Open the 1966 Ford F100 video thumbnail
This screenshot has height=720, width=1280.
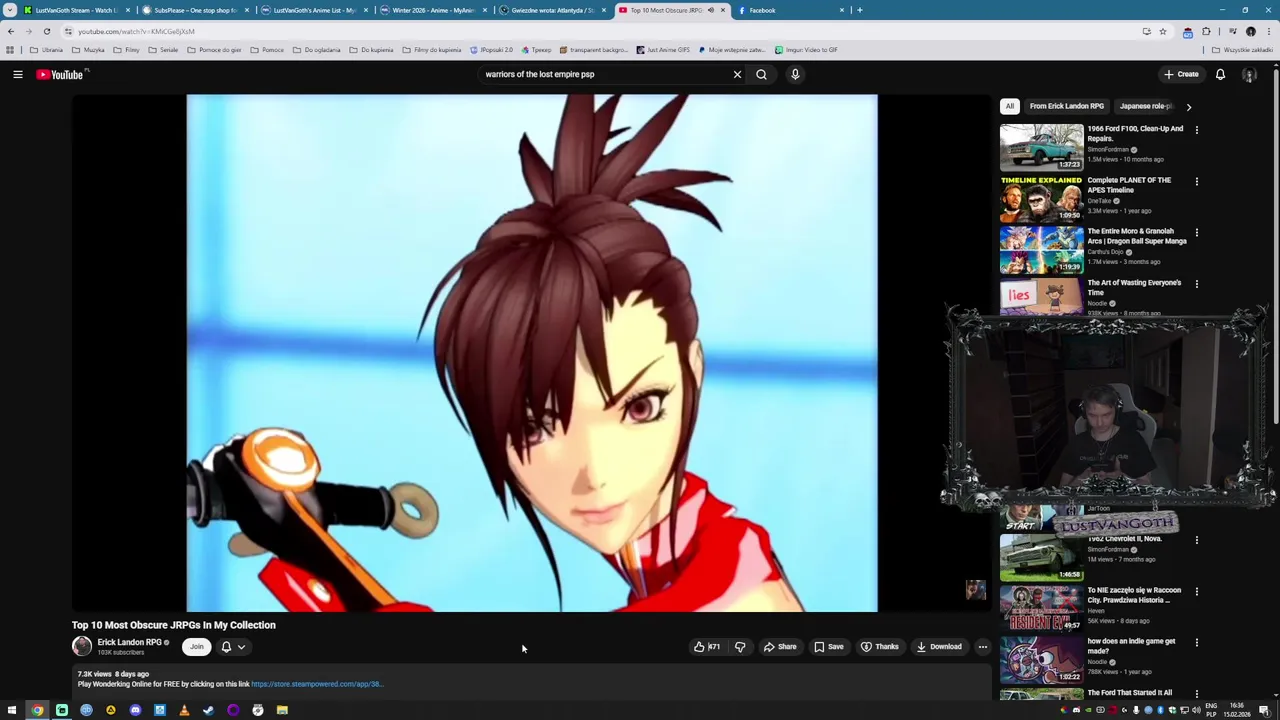click(1041, 146)
